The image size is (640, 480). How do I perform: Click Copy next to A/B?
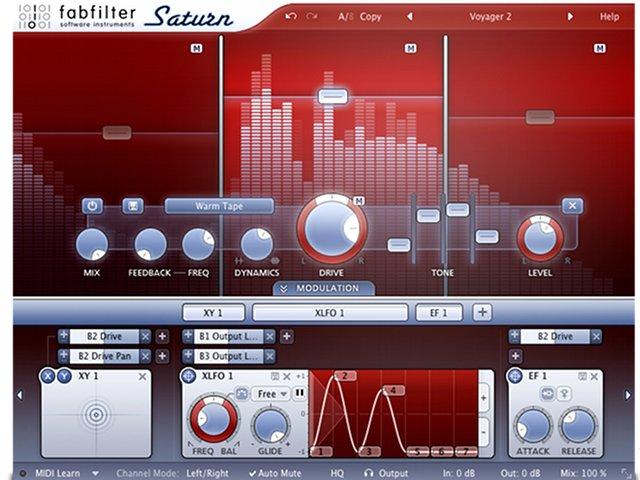pyautogui.click(x=371, y=17)
